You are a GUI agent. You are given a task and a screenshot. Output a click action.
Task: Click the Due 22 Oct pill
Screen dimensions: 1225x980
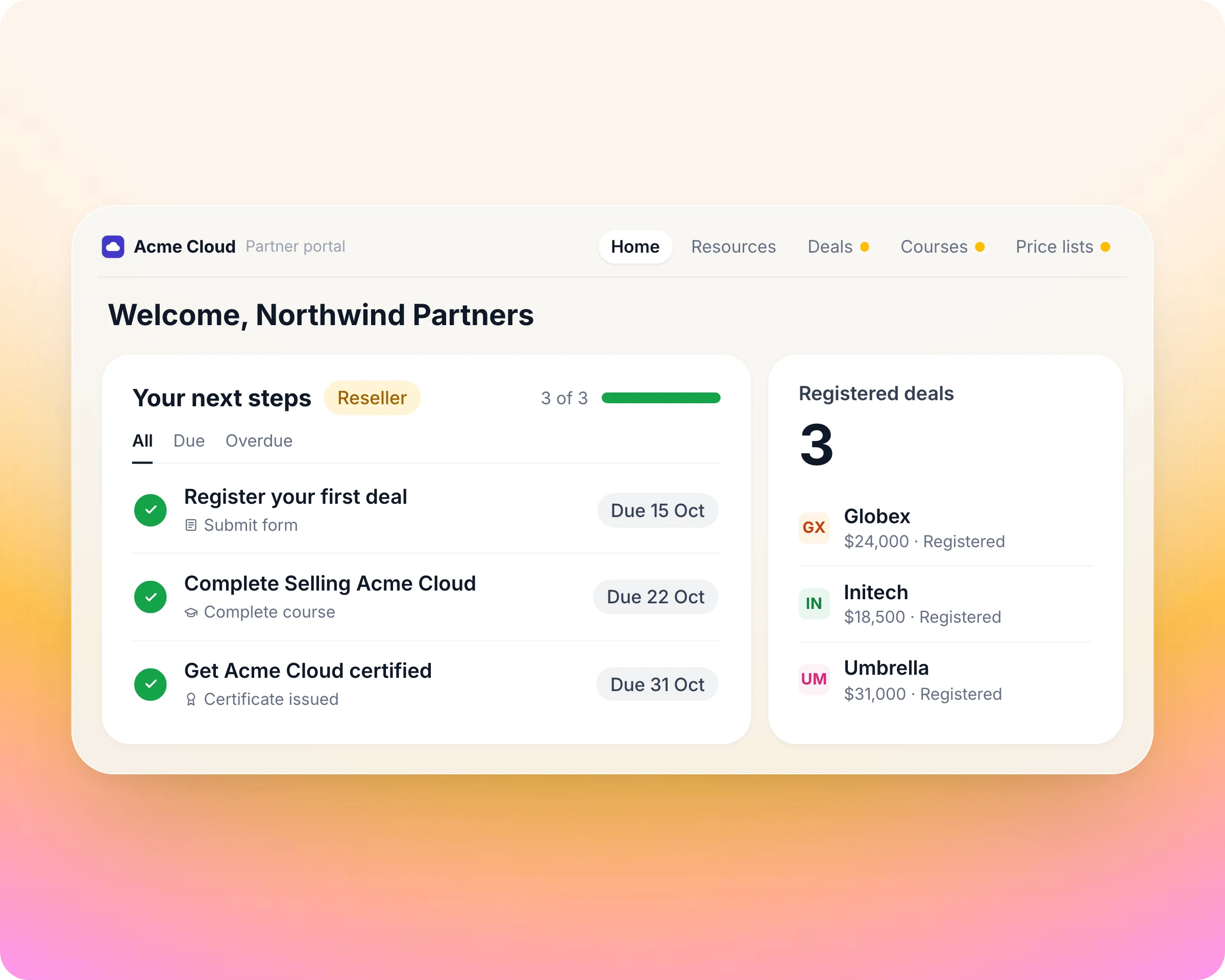pyautogui.click(x=655, y=597)
